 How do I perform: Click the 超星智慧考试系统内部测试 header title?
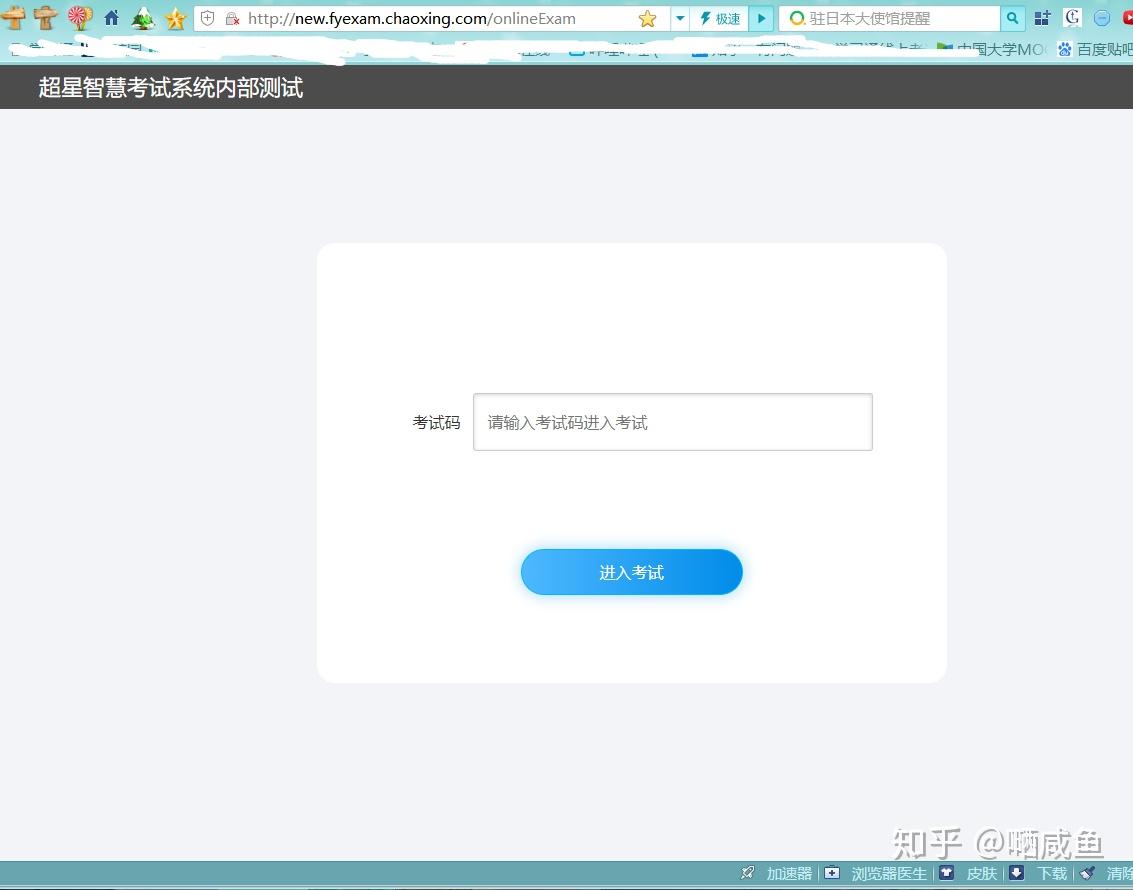coord(171,87)
